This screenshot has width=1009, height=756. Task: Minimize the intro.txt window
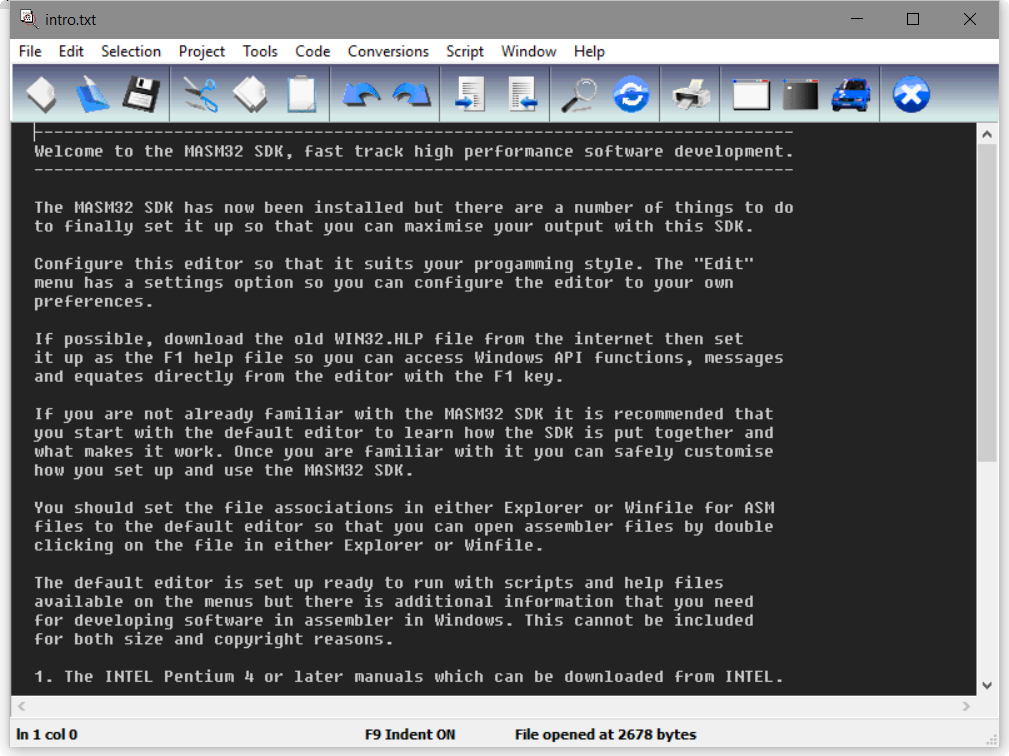pyautogui.click(x=856, y=19)
